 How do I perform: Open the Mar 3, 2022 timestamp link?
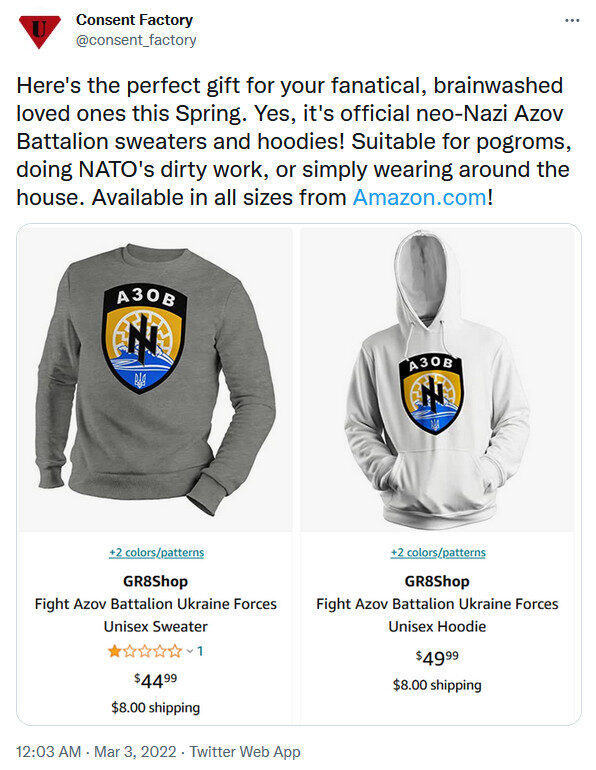click(135, 752)
